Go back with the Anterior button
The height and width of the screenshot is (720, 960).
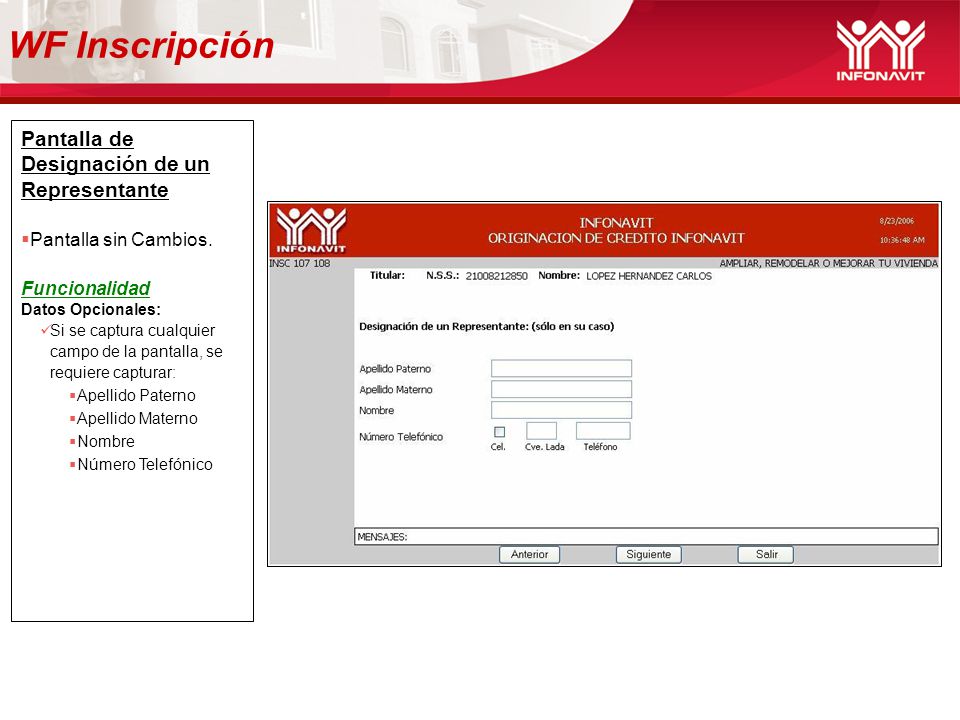pos(530,554)
